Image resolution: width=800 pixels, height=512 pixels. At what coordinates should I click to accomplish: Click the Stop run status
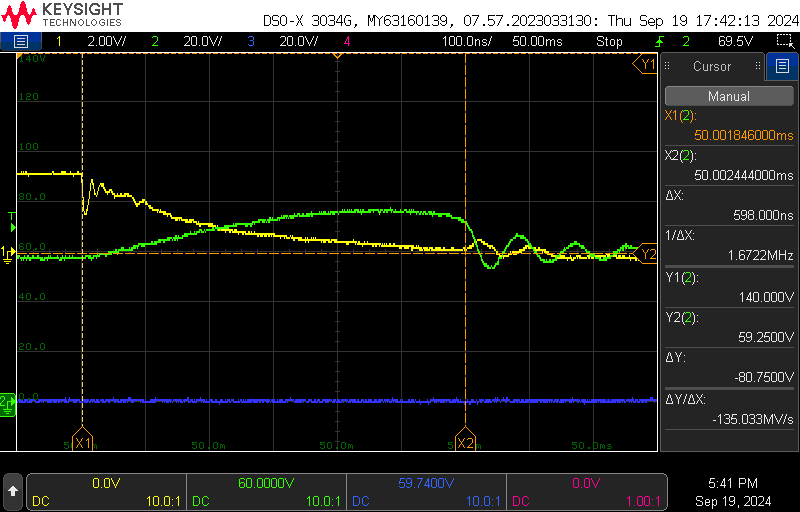point(609,41)
